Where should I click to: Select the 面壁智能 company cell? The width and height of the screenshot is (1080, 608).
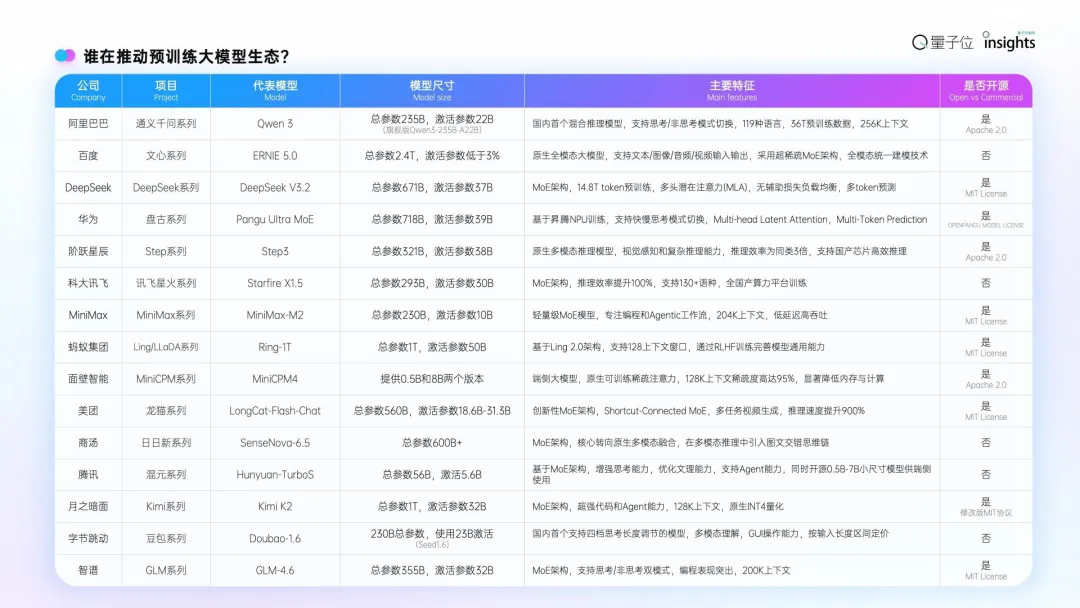coord(88,379)
